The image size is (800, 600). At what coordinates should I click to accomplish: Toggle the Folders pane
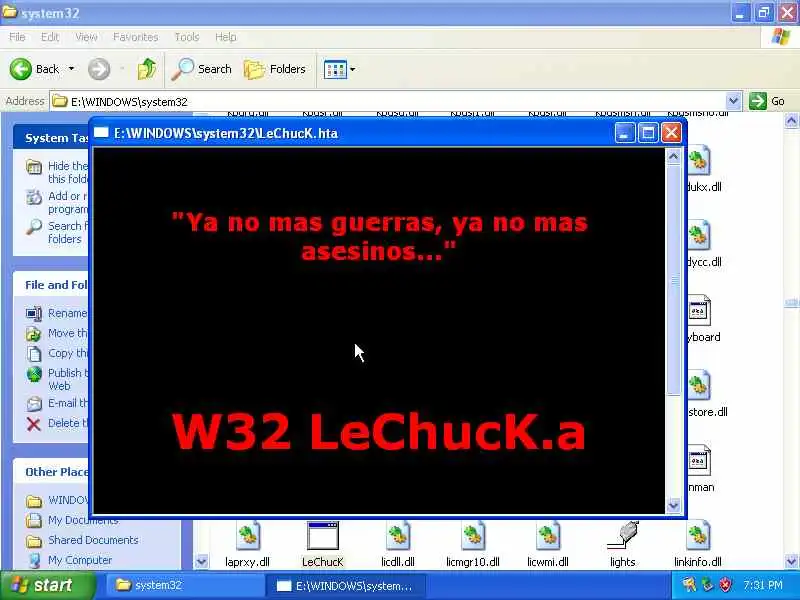click(x=274, y=69)
